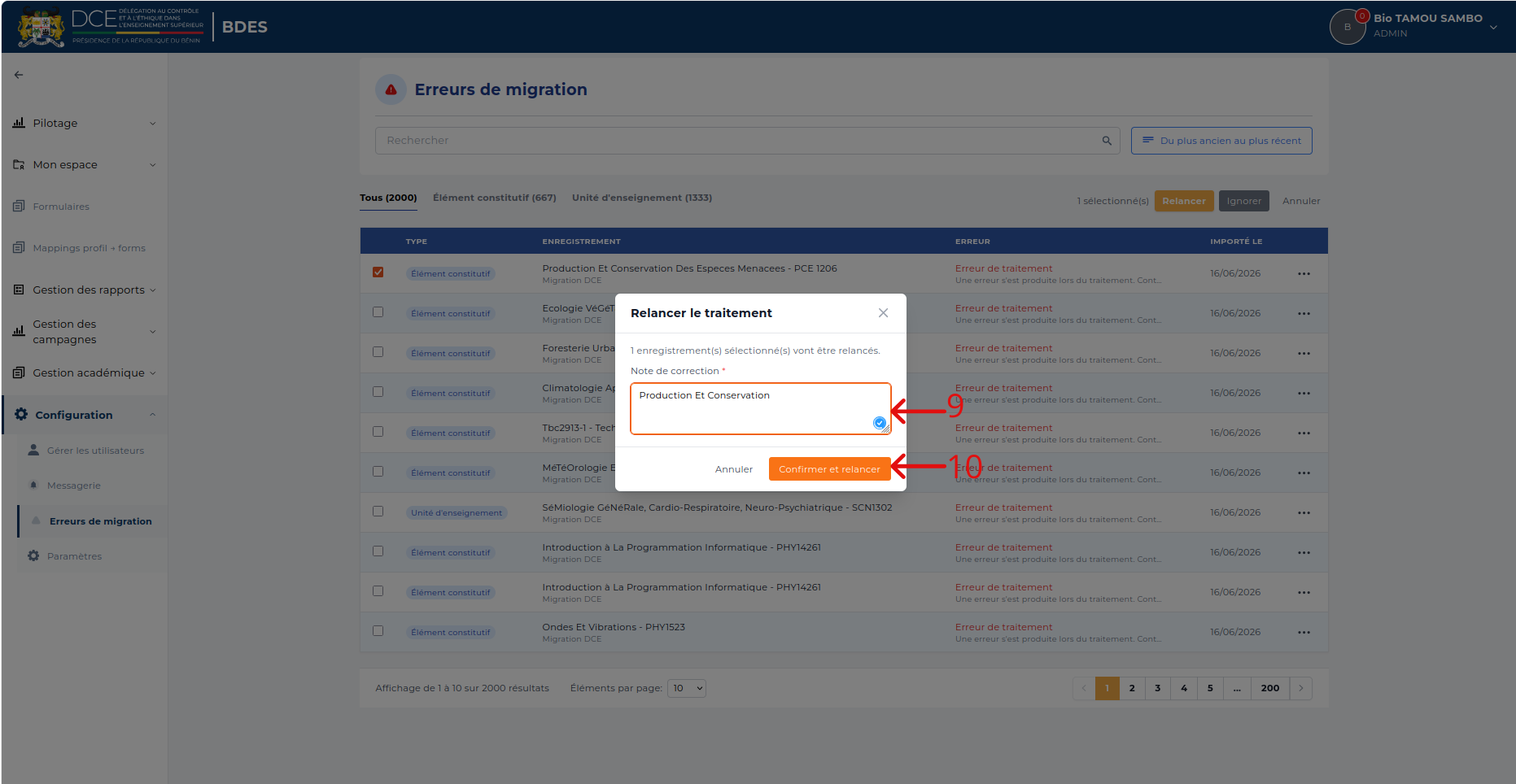This screenshot has width=1516, height=784.
Task: Click the user avatar with notification badge
Action: coord(1348,27)
